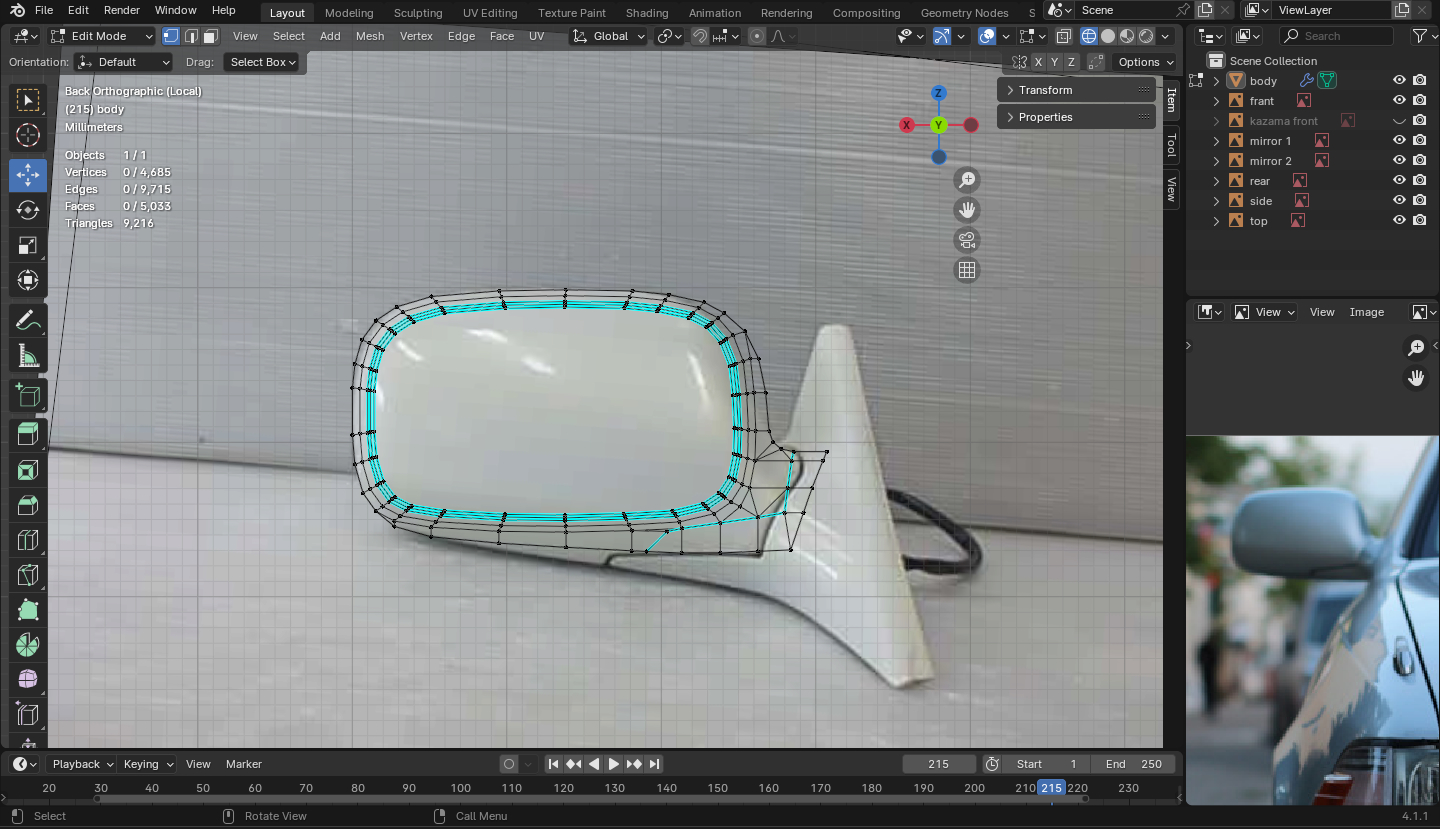Toggle viewport visibility of rear

1399,181
